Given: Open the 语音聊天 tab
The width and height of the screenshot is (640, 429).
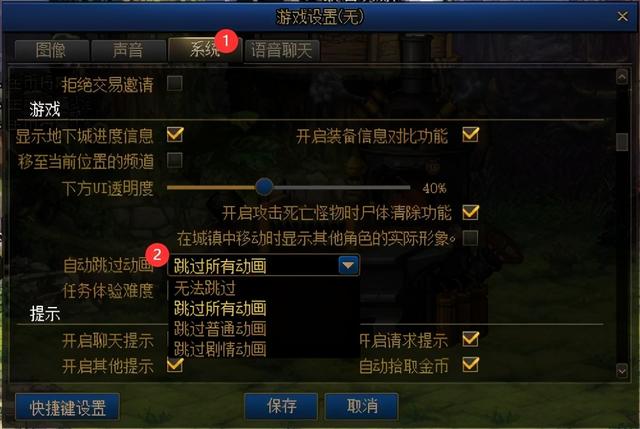Looking at the screenshot, I should (x=282, y=51).
